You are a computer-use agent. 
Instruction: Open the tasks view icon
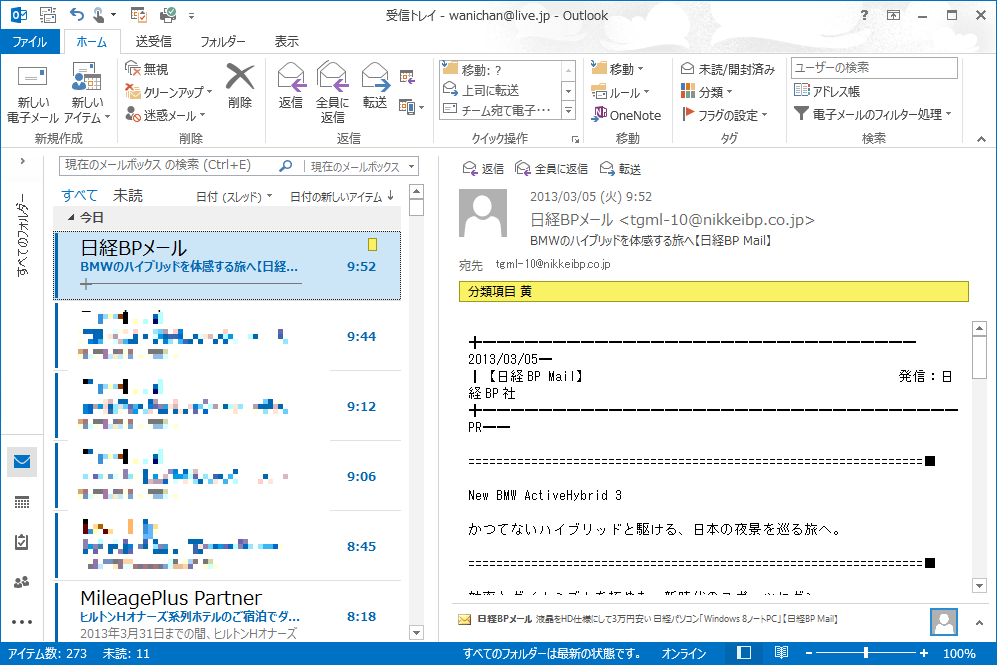[x=22, y=542]
